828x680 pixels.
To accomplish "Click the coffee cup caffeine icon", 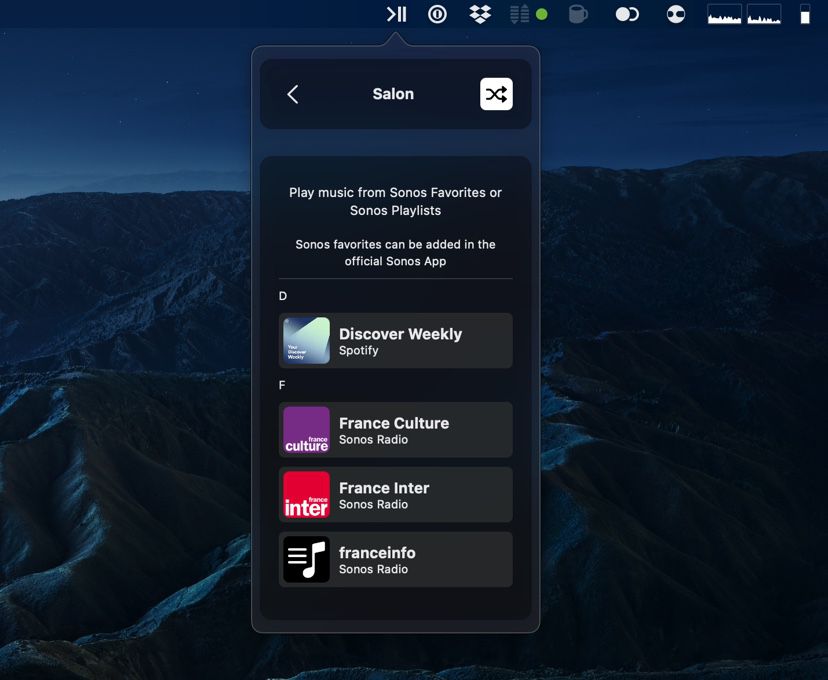I will [x=578, y=14].
